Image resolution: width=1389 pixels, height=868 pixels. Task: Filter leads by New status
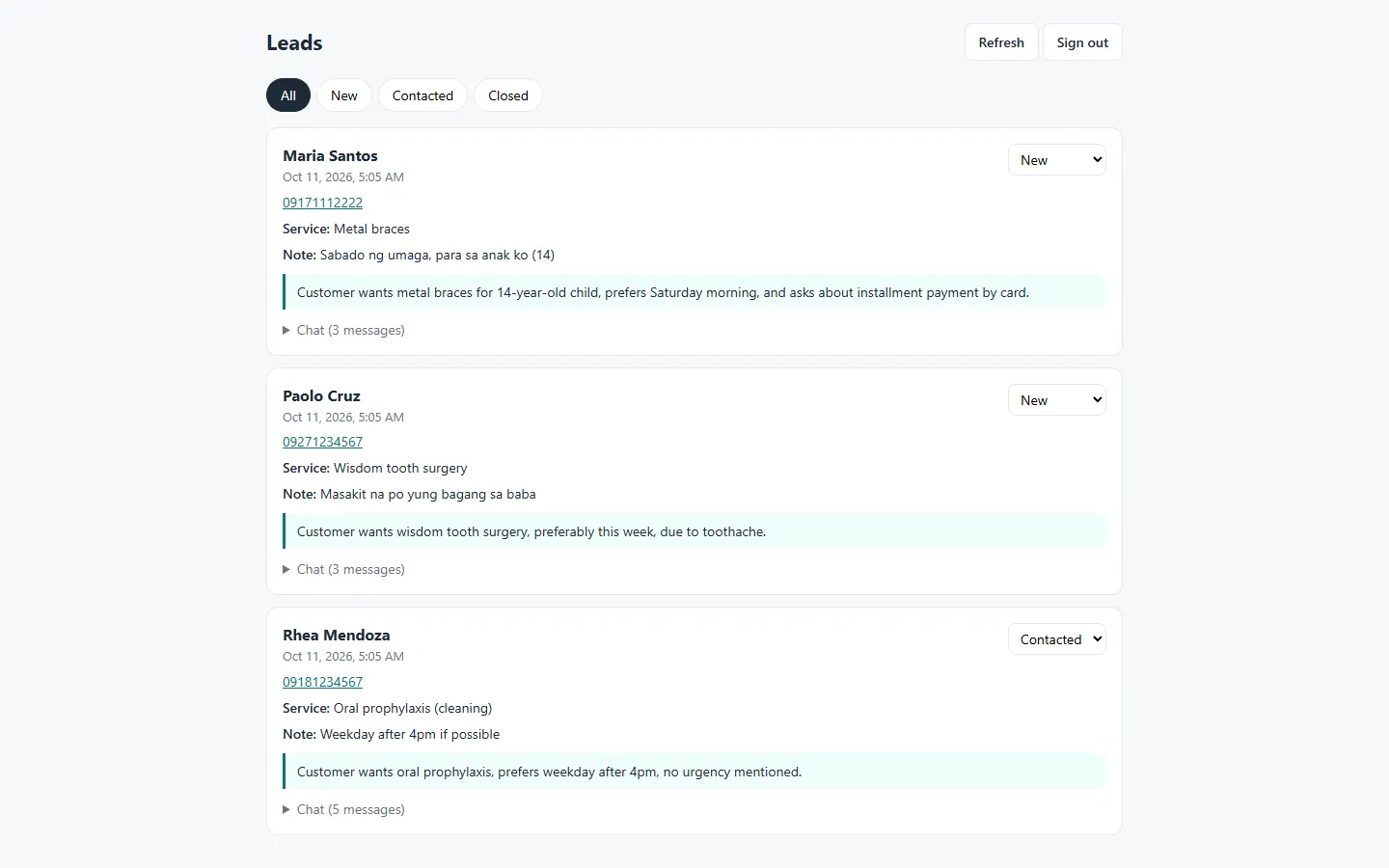tap(344, 95)
